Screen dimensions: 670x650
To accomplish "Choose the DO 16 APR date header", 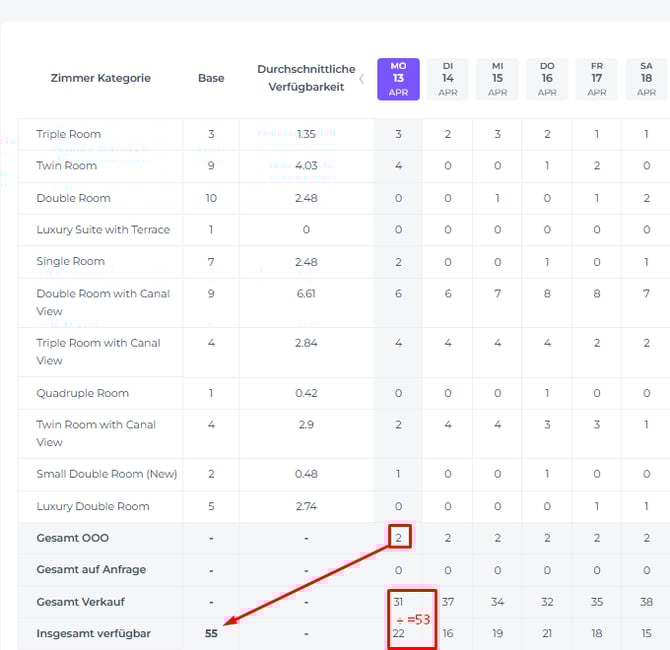I will [x=547, y=78].
